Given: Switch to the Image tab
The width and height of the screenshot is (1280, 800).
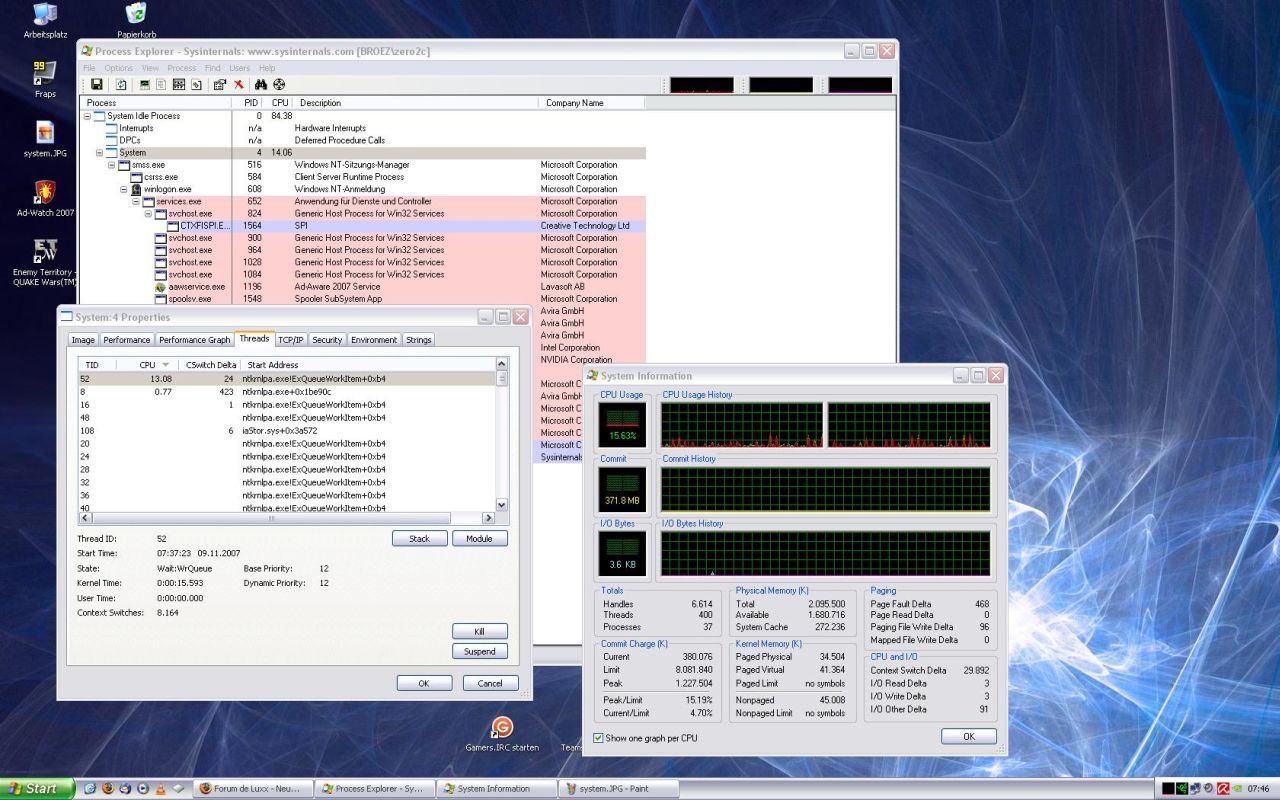Looking at the screenshot, I should click(83, 340).
